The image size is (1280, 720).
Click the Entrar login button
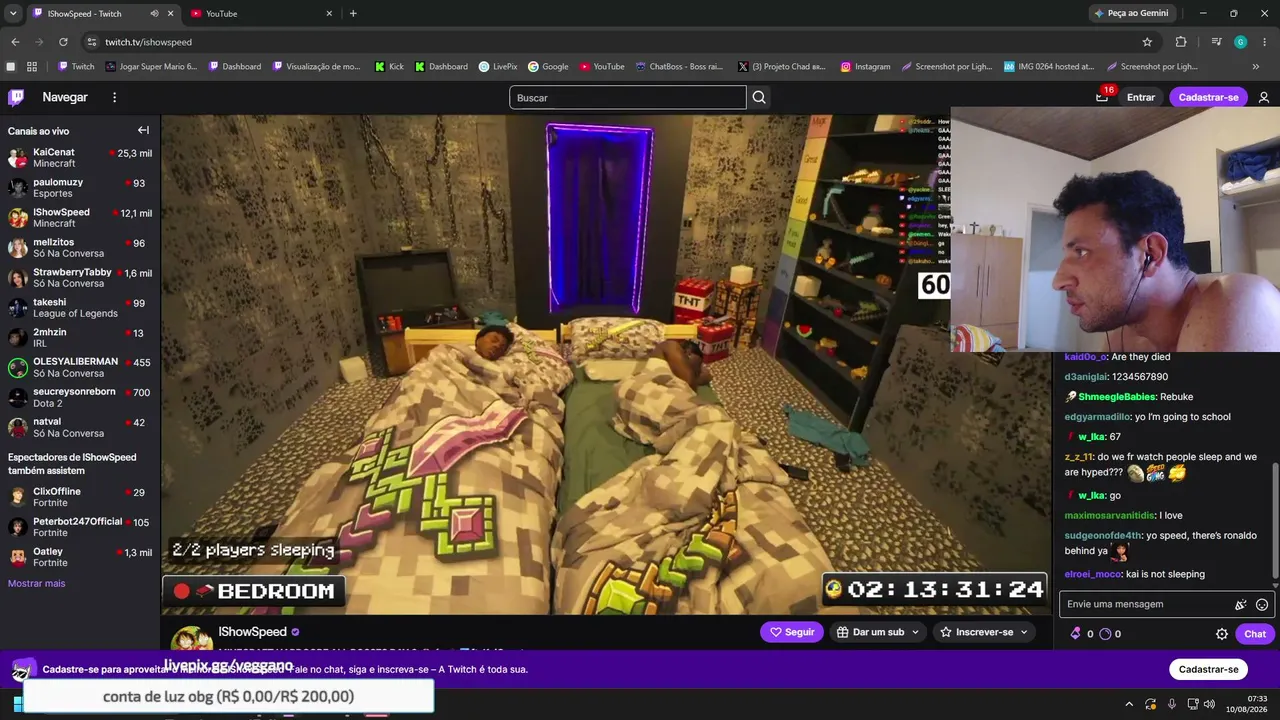1141,97
